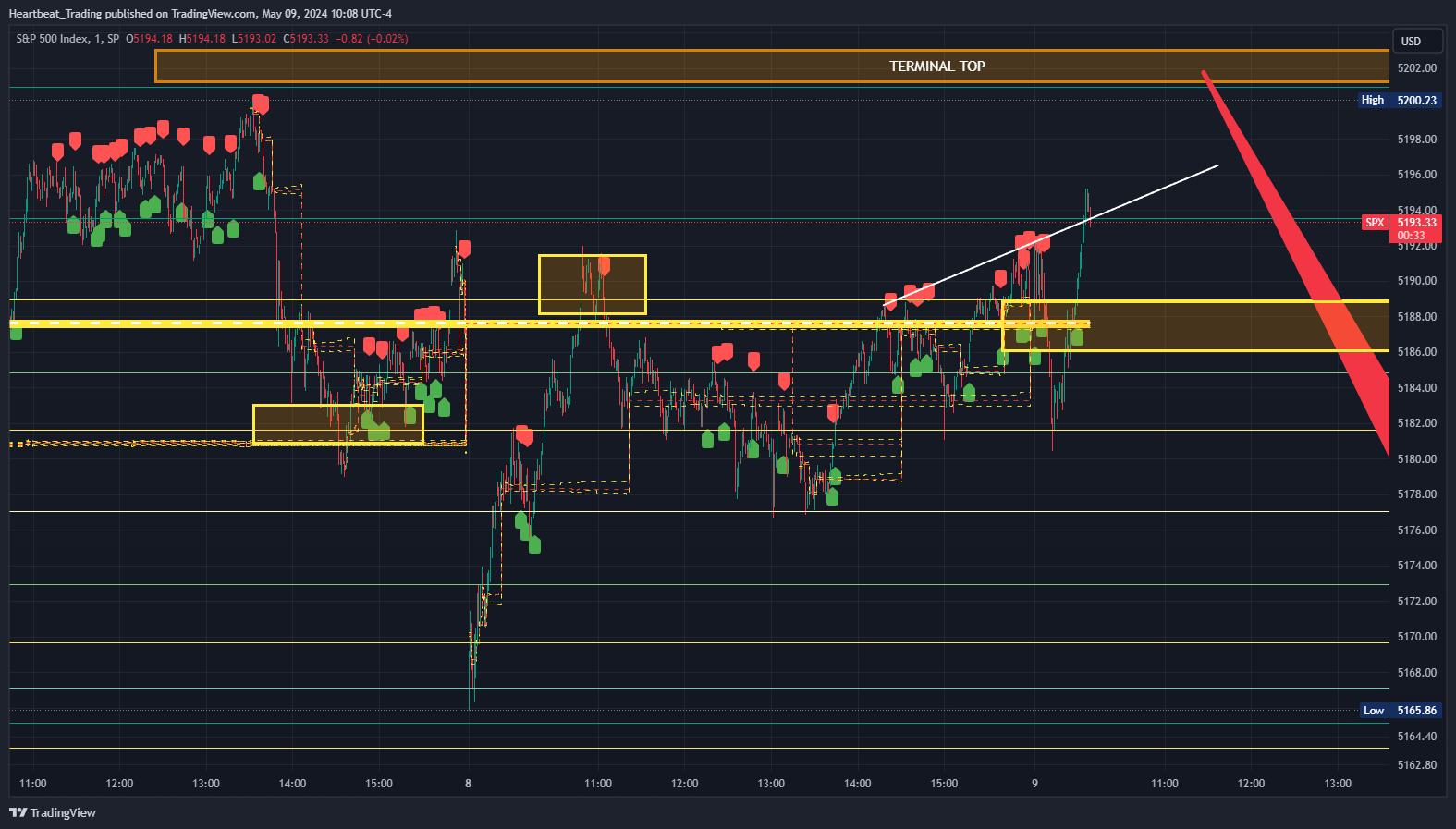Click the change value -0.82 (-0.02%)
Screen dimensions: 1456x829
tap(372, 39)
